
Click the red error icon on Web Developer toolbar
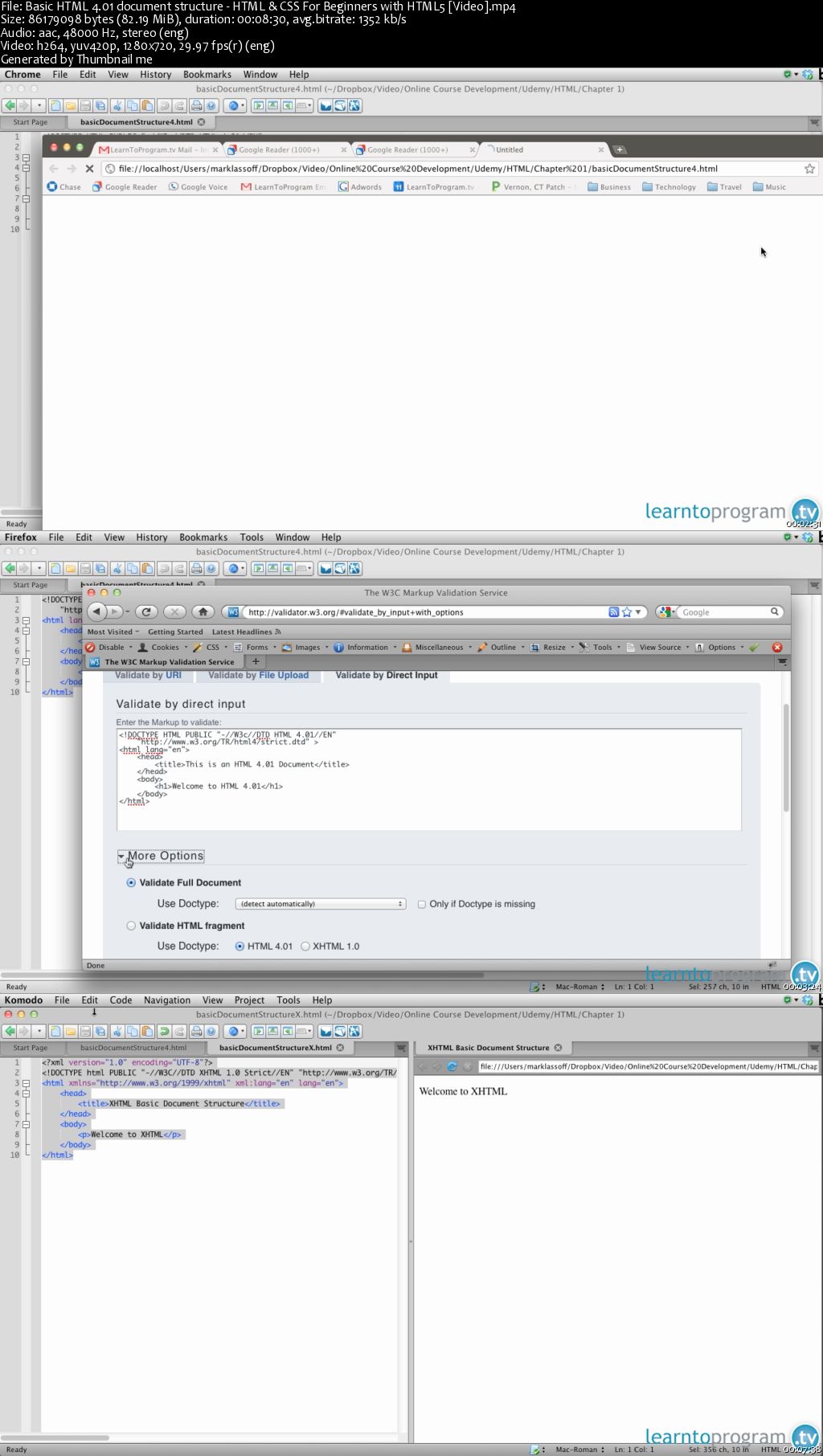pyautogui.click(x=776, y=647)
